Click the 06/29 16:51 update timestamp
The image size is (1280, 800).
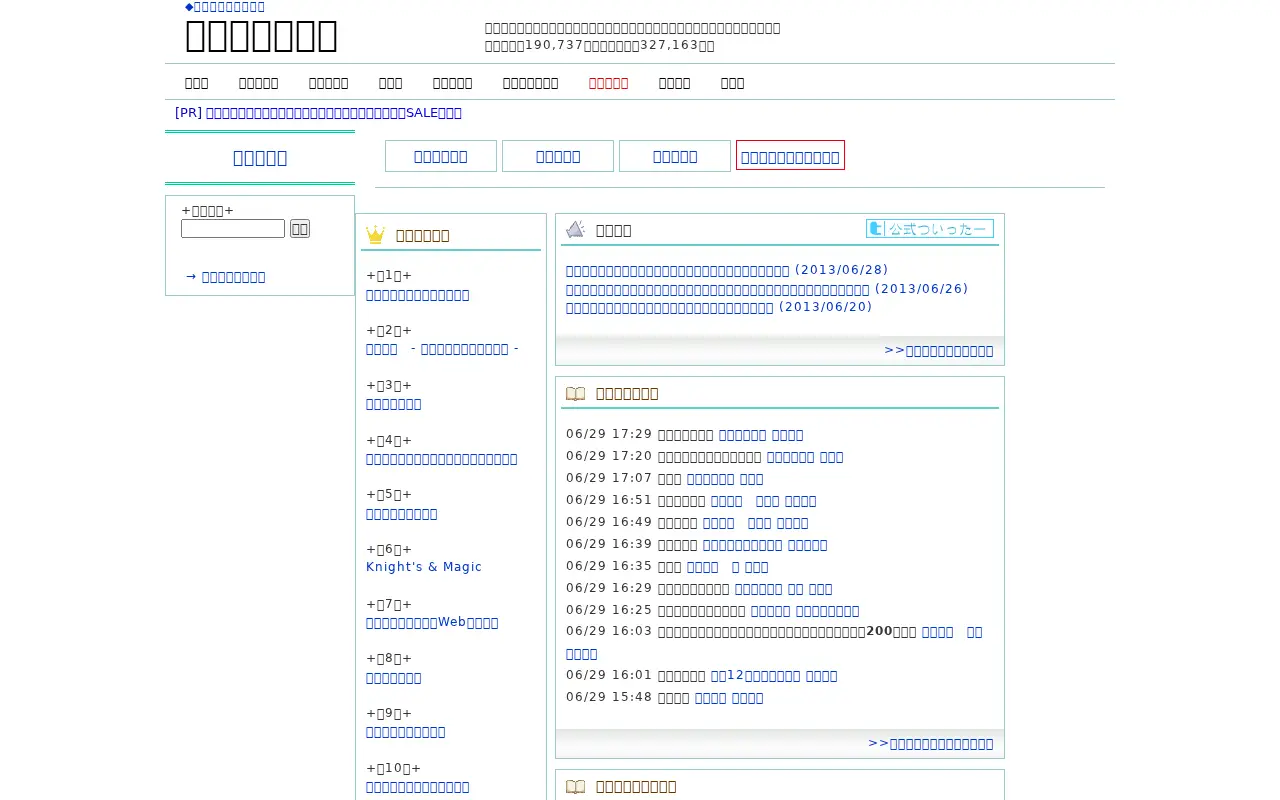pos(609,500)
